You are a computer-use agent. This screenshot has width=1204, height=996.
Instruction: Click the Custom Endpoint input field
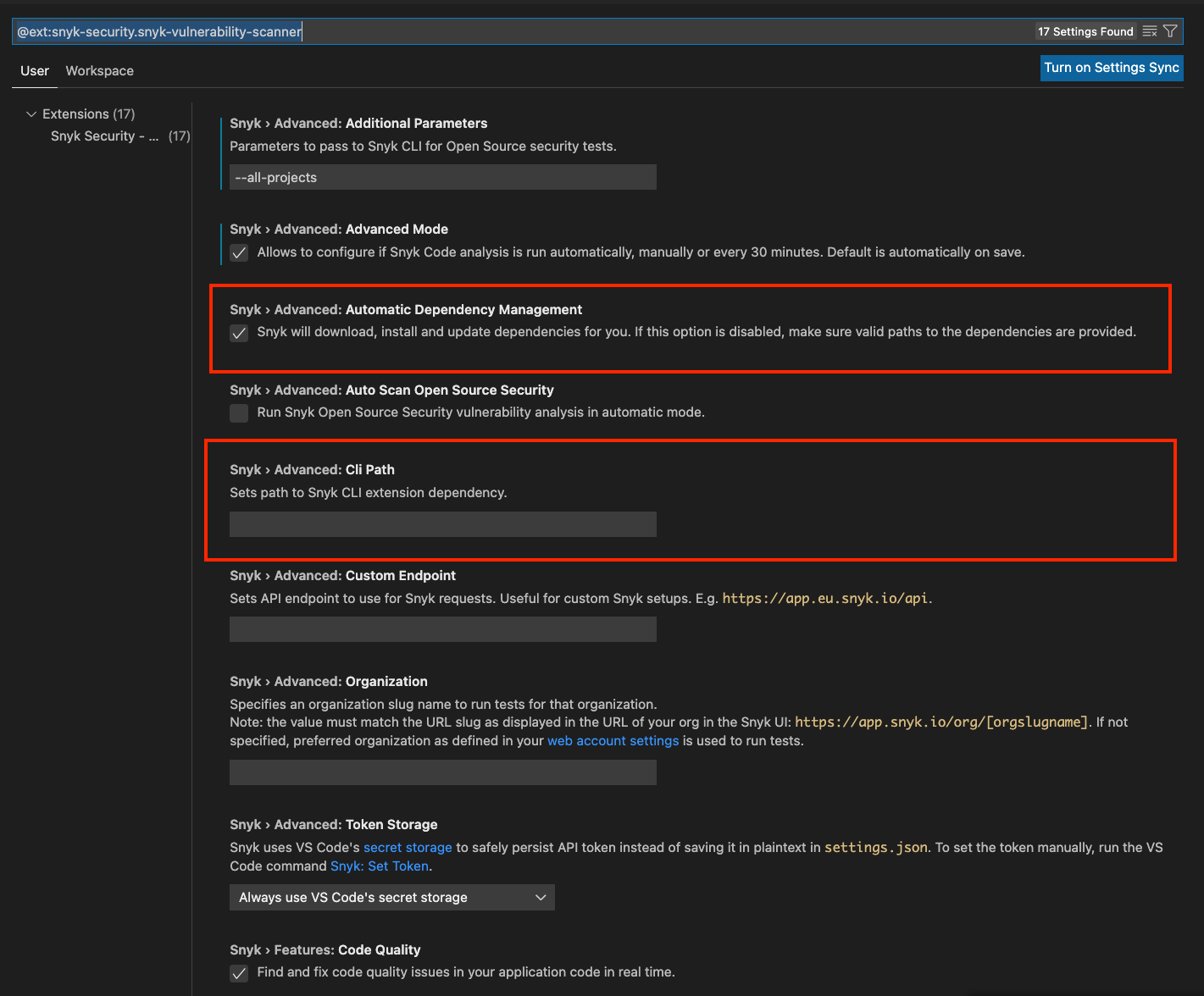click(443, 629)
